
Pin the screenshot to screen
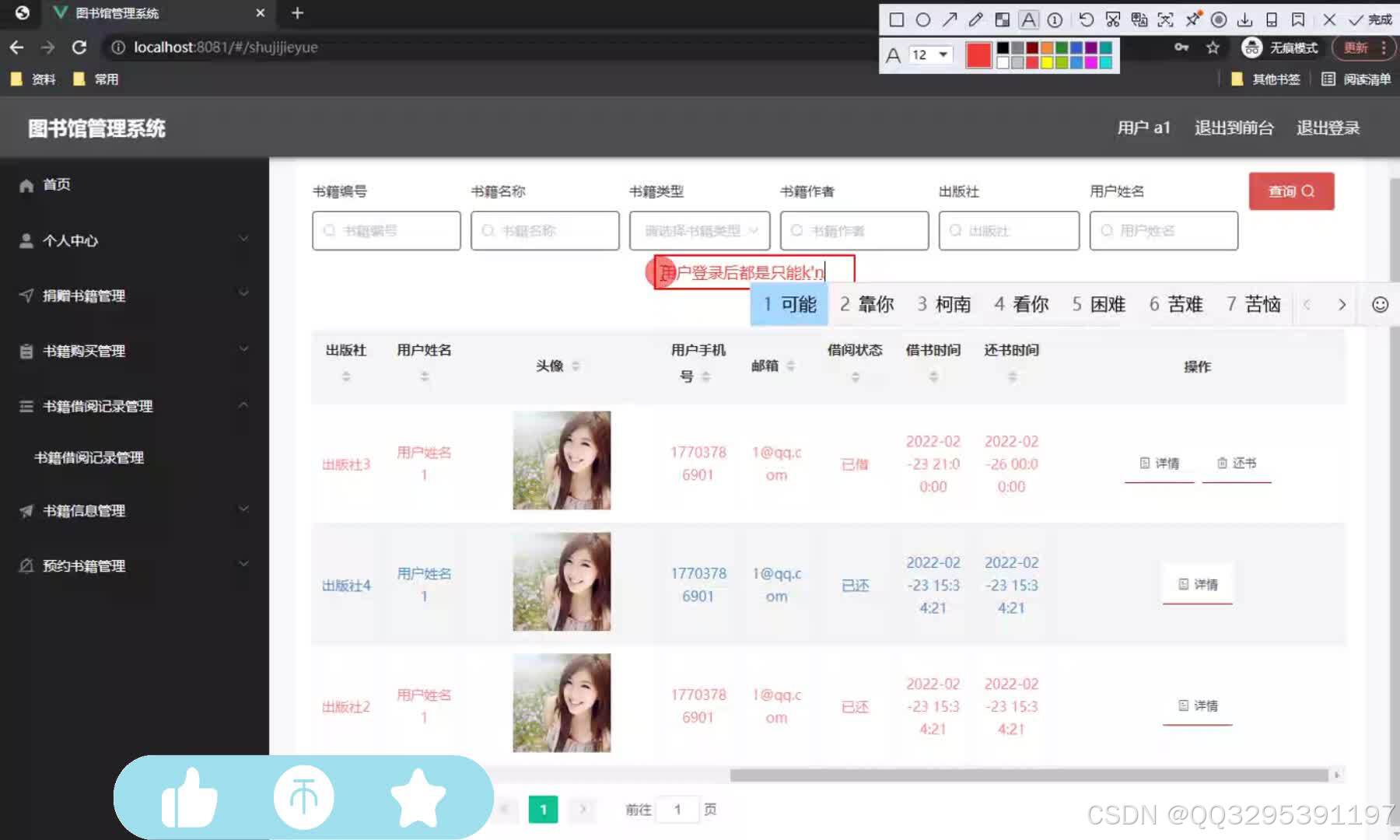(1192, 19)
